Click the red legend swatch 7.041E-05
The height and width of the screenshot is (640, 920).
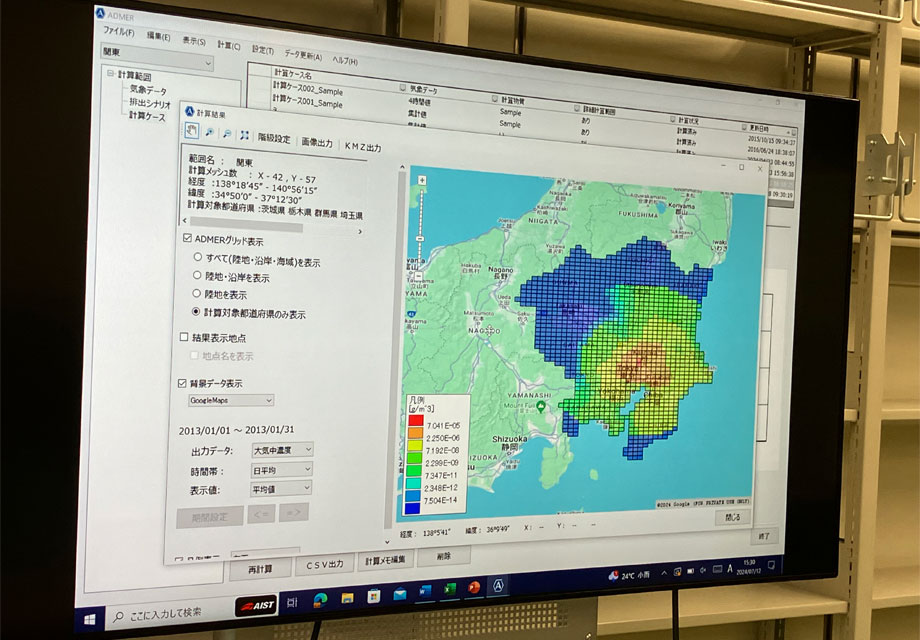pyautogui.click(x=416, y=420)
